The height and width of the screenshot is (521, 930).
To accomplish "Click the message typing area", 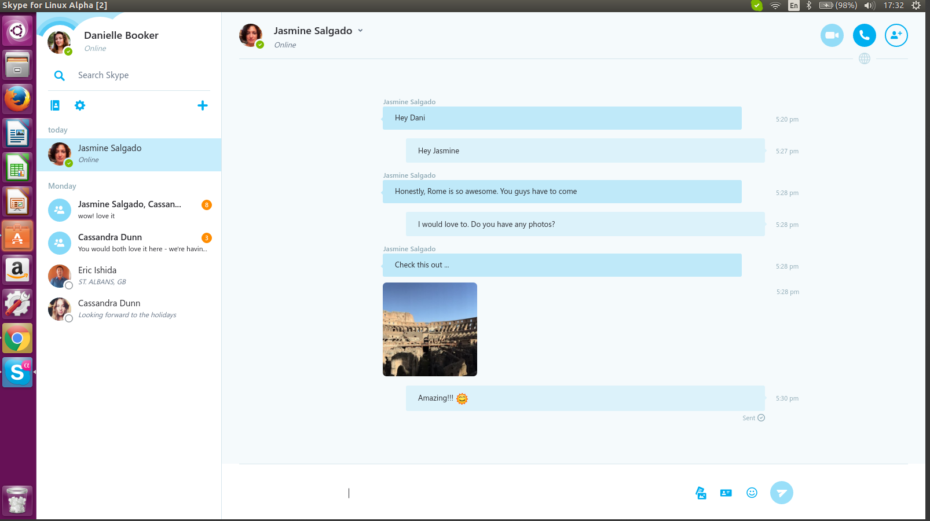I will 500,493.
